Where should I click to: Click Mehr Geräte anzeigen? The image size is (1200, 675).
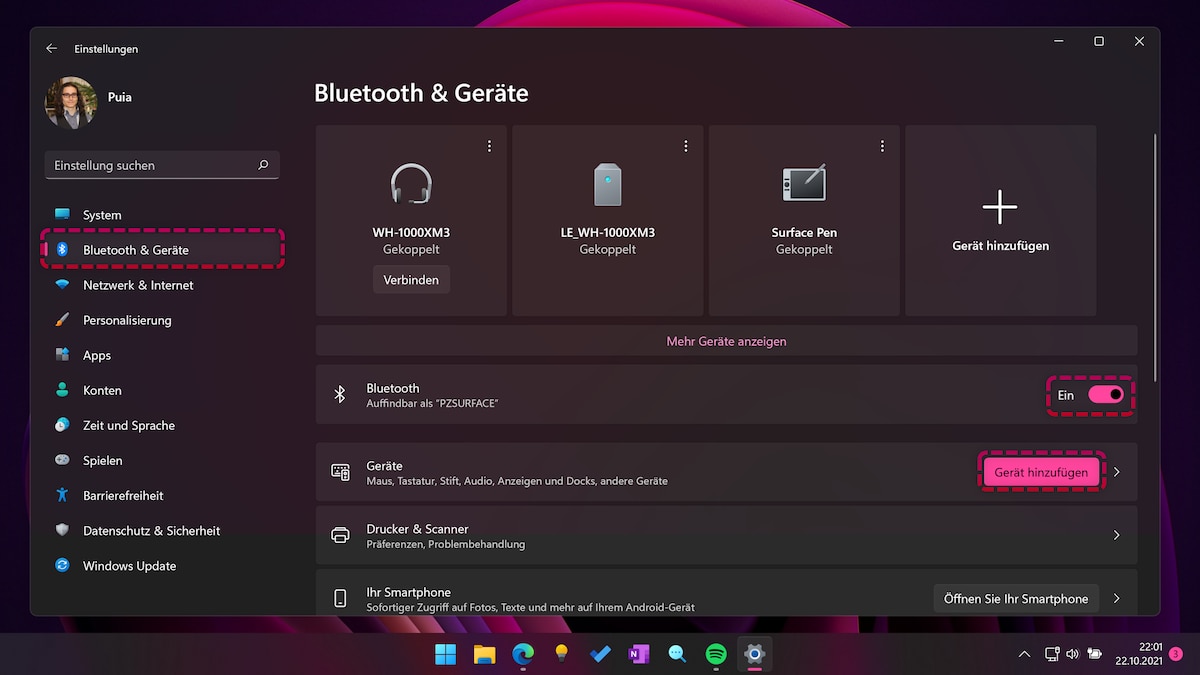[726, 341]
